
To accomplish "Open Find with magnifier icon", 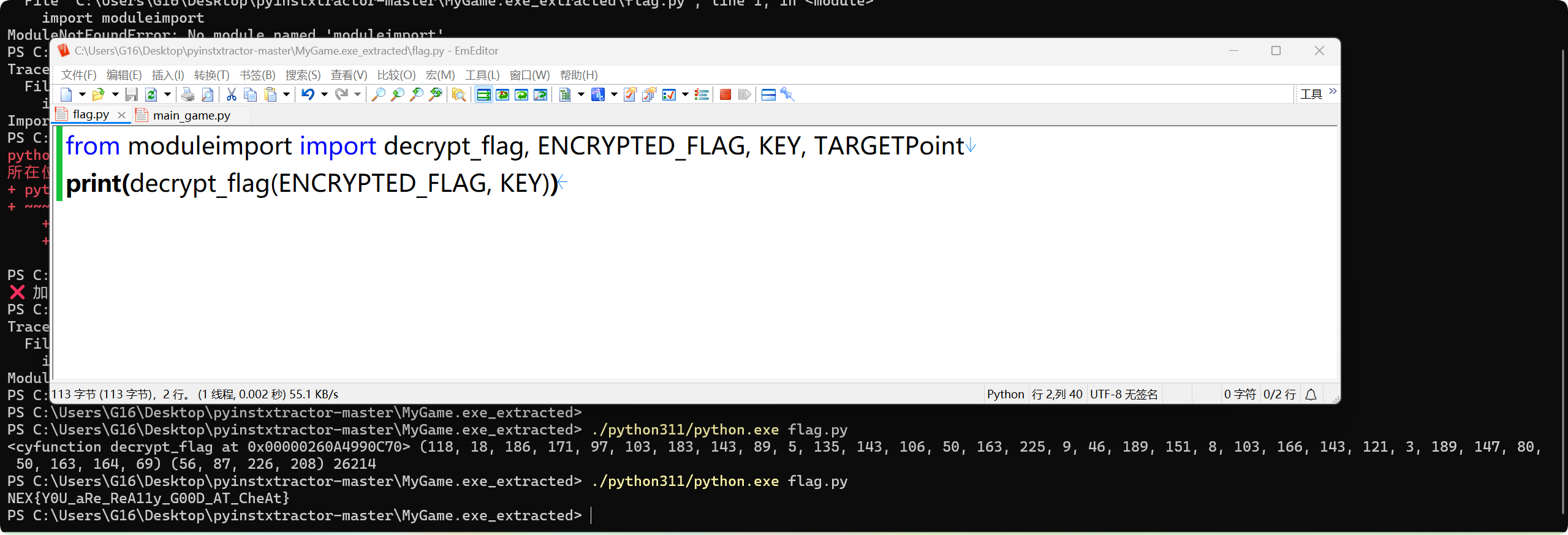I will pyautogui.click(x=379, y=94).
